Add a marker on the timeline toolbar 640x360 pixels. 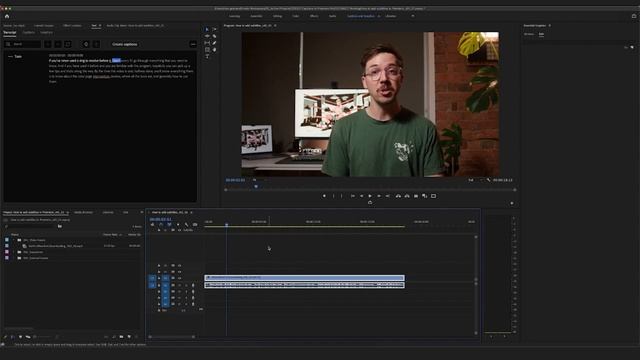(x=178, y=224)
